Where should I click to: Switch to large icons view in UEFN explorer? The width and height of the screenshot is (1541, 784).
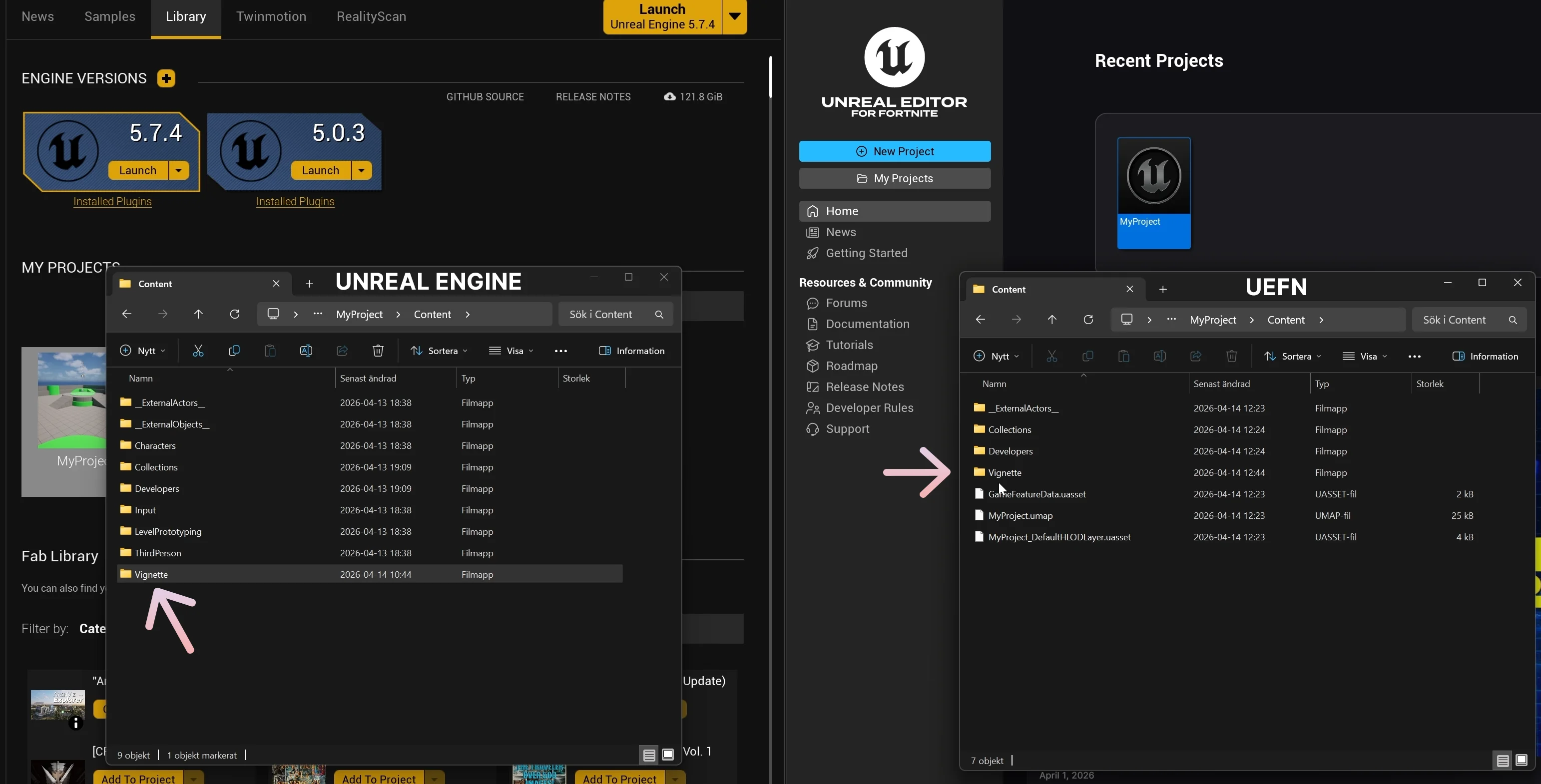[x=1521, y=761]
